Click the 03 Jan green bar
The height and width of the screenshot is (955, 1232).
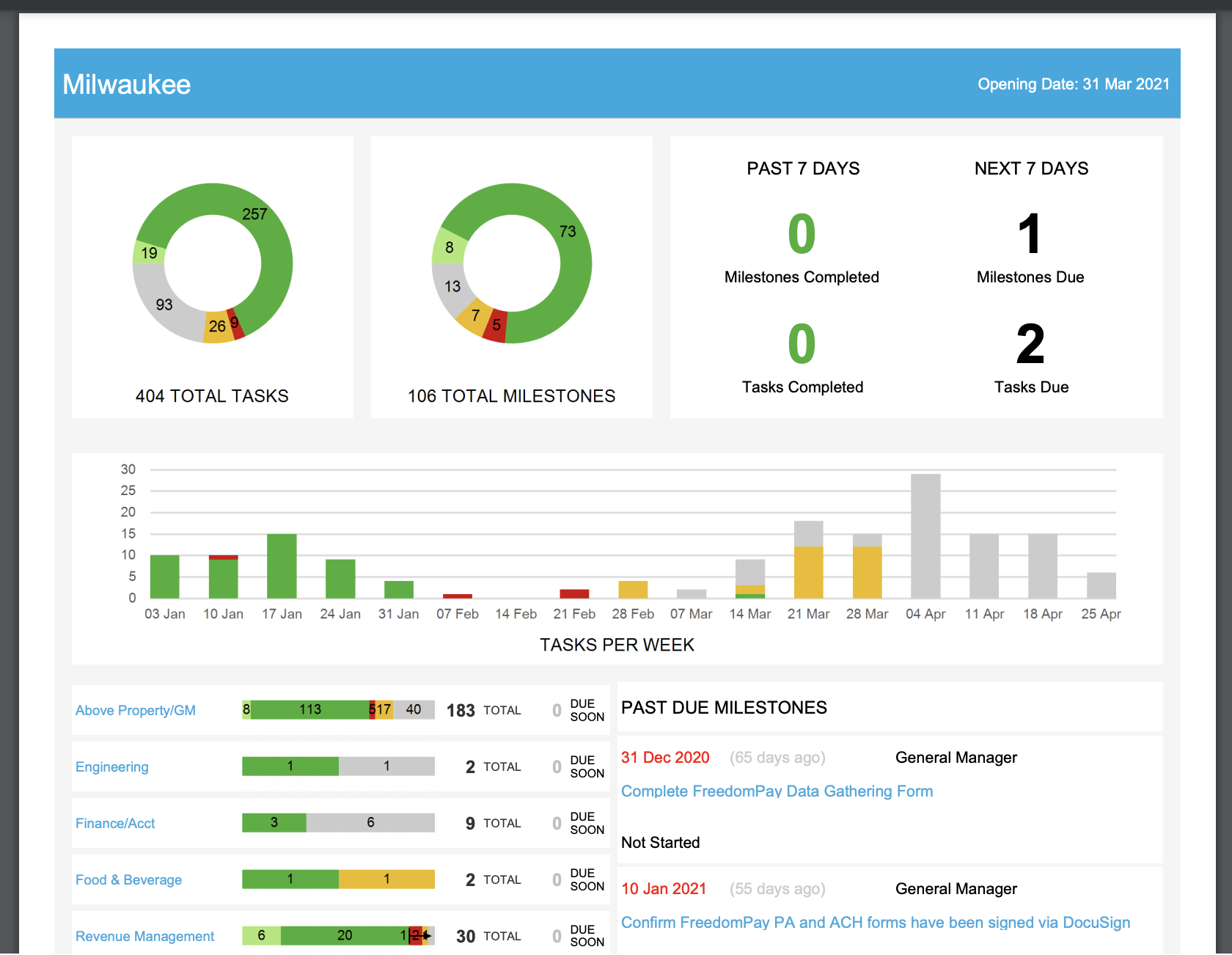click(x=164, y=577)
